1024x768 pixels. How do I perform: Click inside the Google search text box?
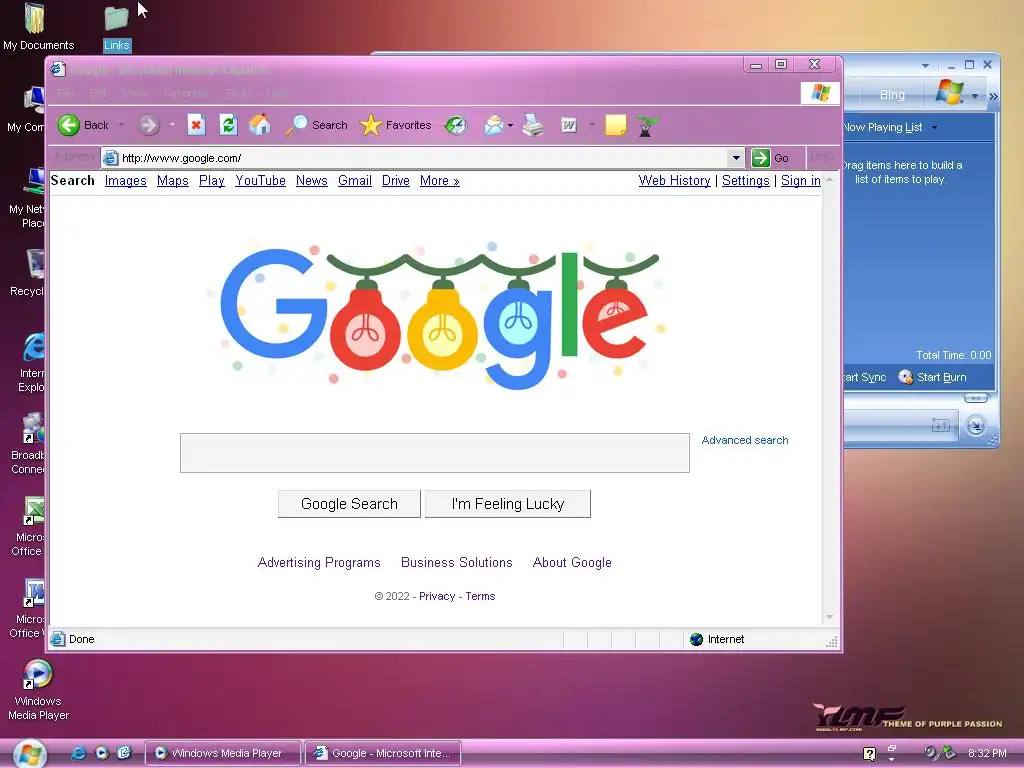click(x=435, y=453)
